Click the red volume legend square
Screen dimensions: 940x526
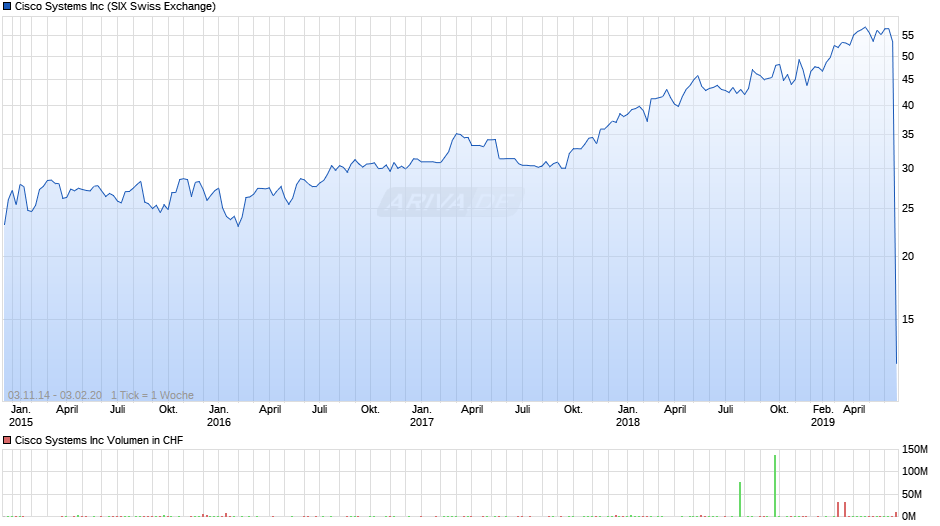pyautogui.click(x=7, y=440)
